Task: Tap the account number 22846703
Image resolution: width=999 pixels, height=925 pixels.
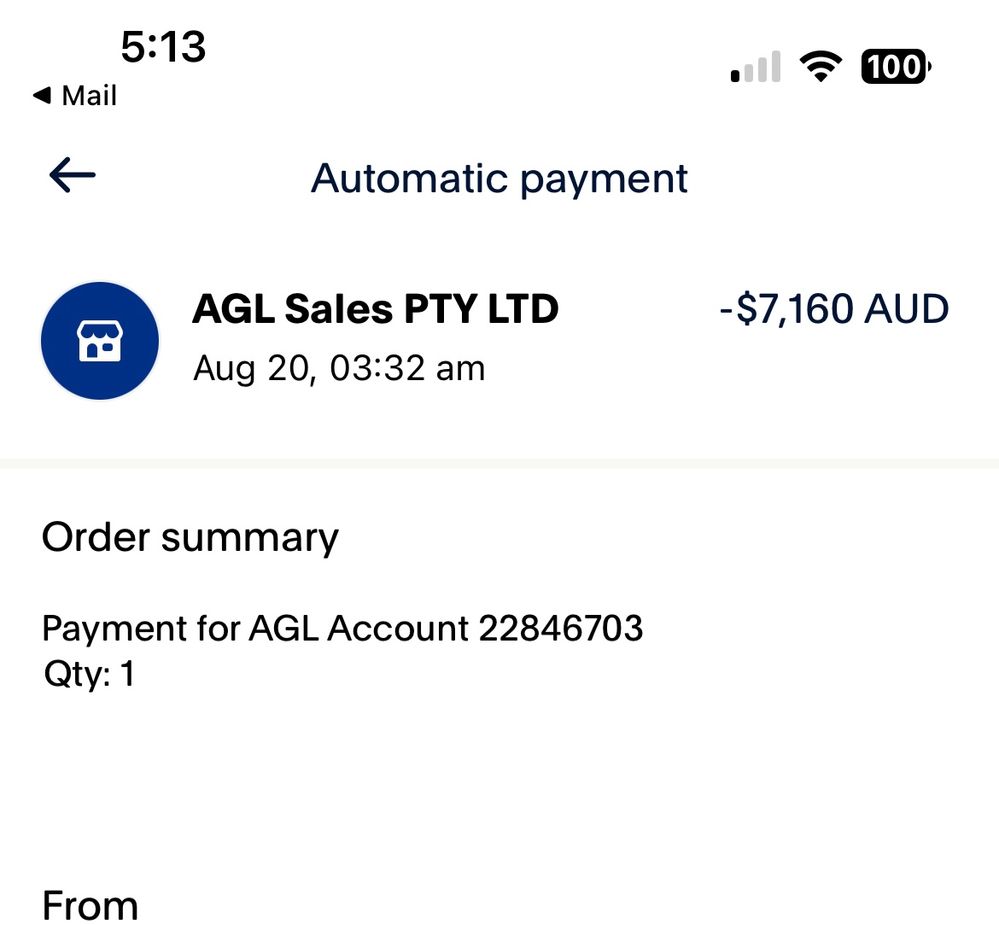Action: pos(560,628)
